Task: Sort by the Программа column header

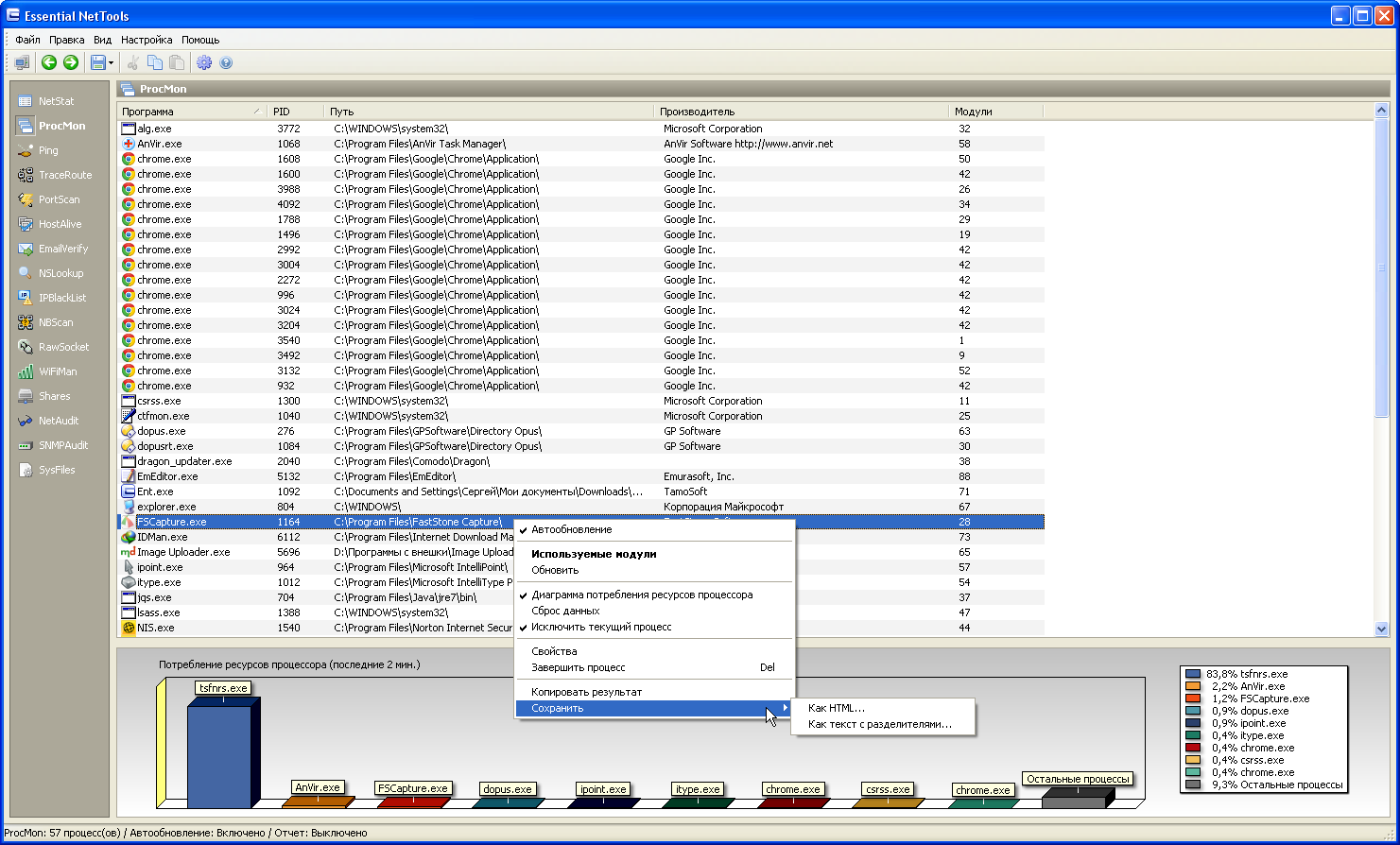Action: click(192, 112)
